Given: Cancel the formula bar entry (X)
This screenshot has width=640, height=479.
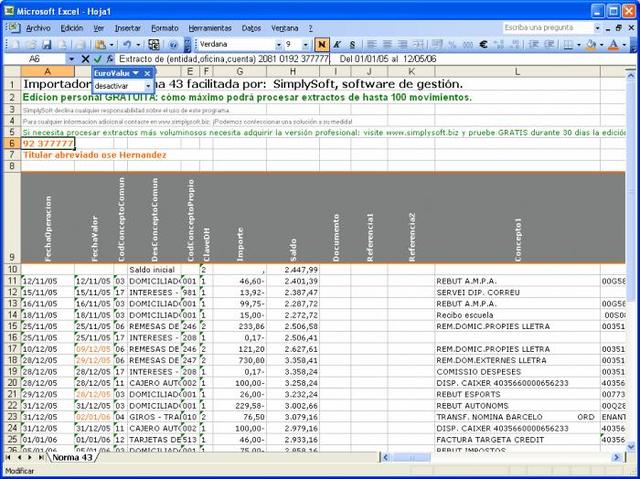Looking at the screenshot, I should [85, 59].
